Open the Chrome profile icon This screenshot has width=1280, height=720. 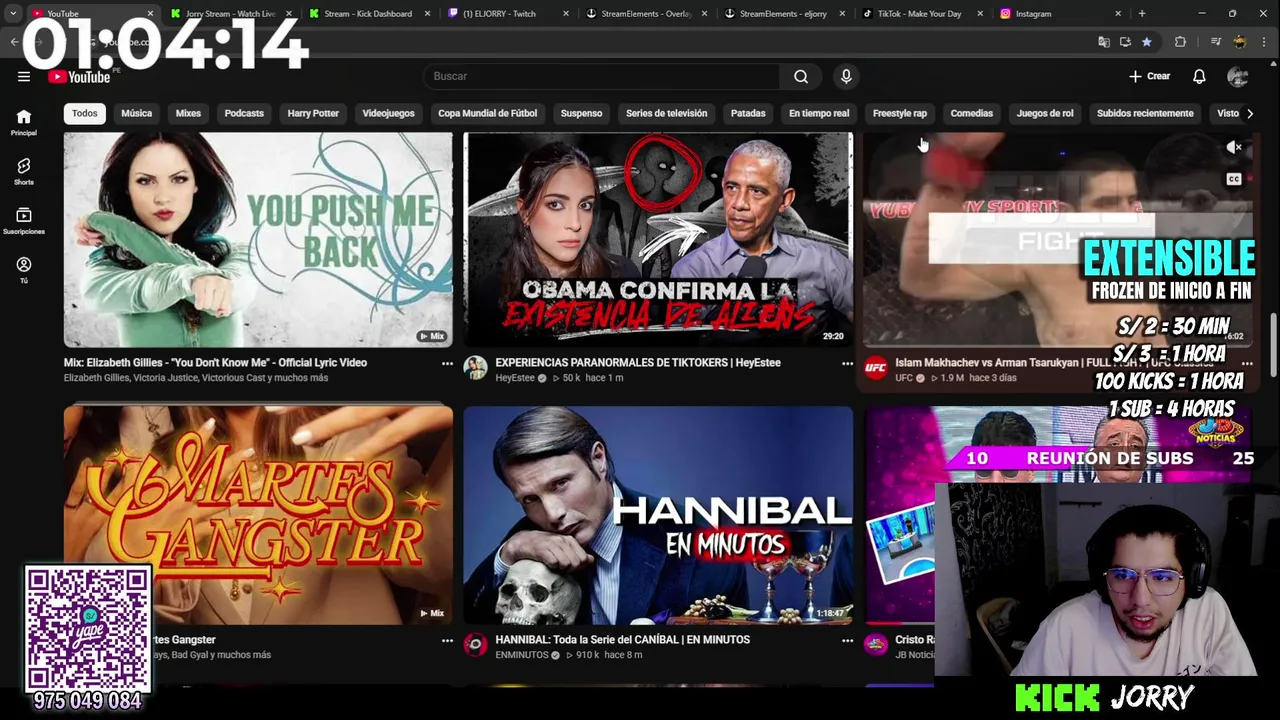pos(1240,42)
